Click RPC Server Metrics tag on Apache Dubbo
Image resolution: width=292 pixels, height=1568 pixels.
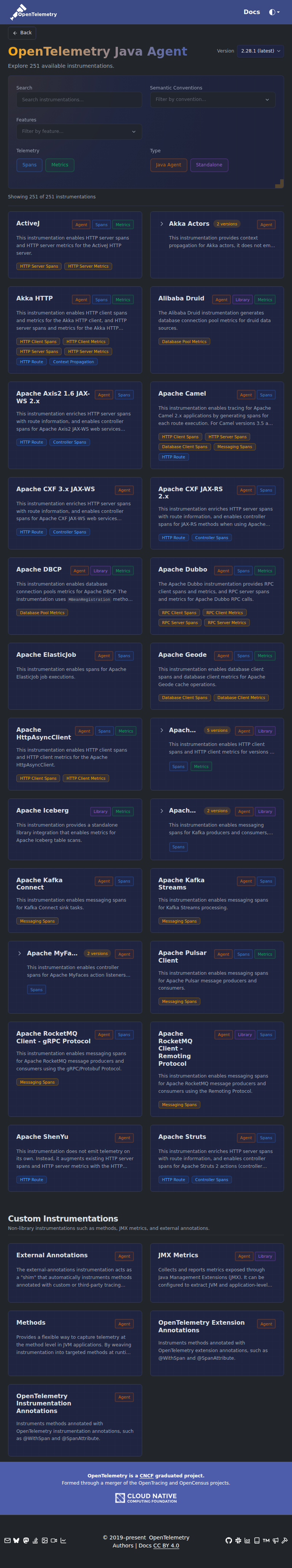[227, 623]
